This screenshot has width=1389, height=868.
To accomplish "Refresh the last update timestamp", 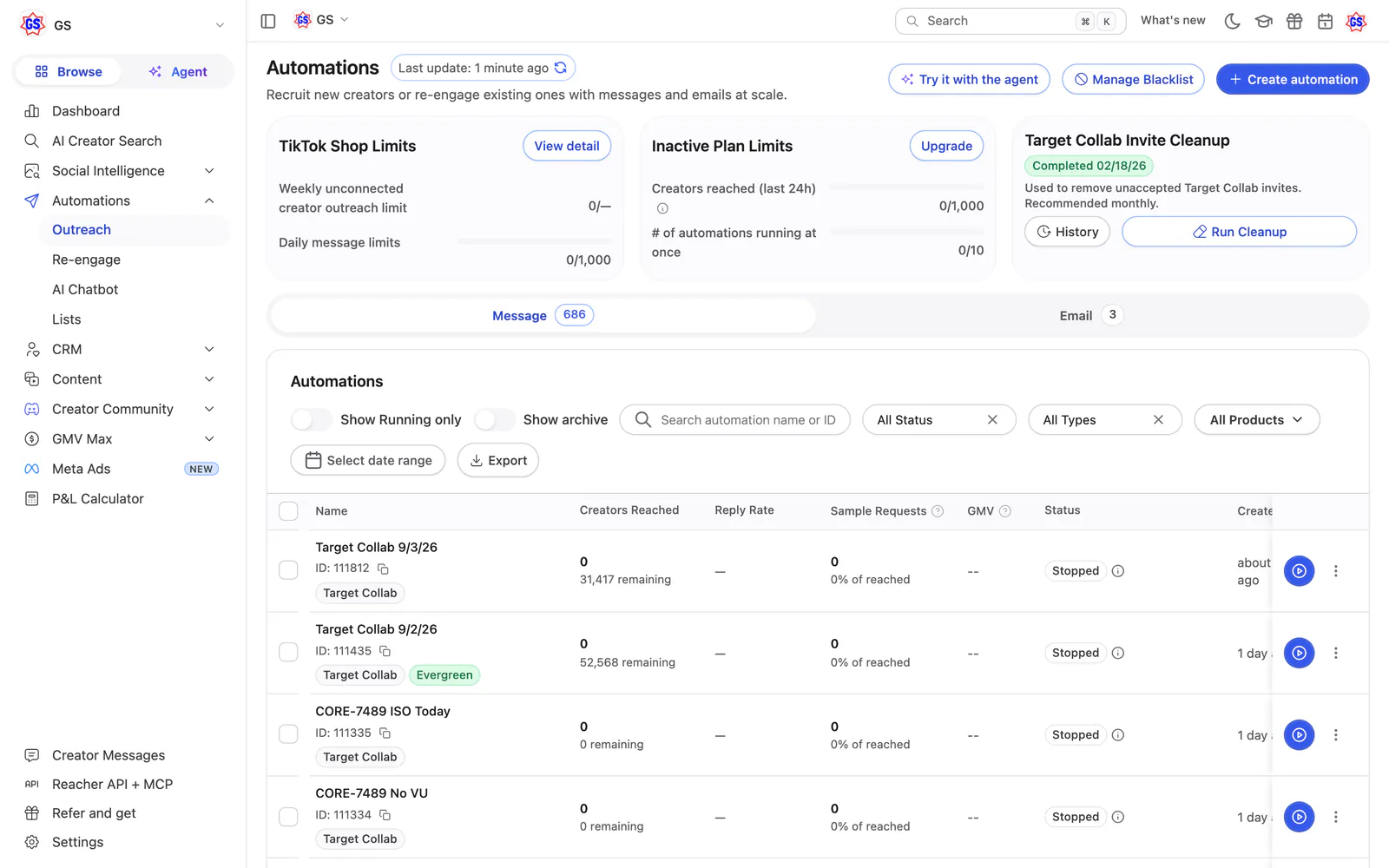I will click(561, 68).
